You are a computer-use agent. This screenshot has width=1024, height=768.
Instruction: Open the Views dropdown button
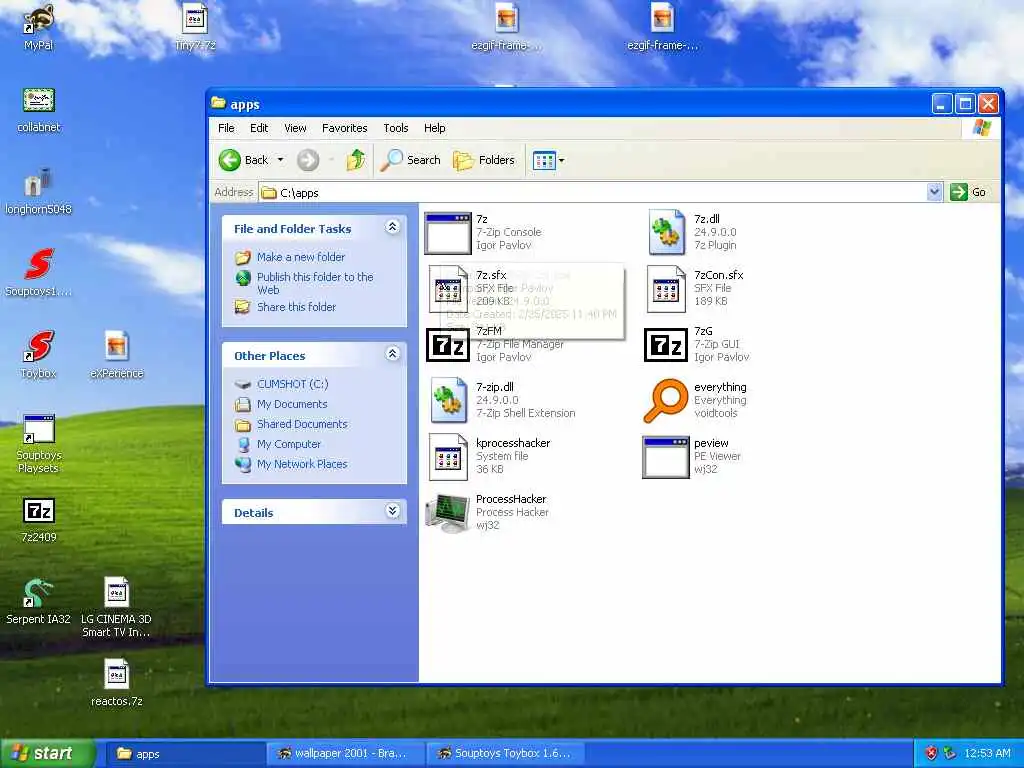point(549,160)
